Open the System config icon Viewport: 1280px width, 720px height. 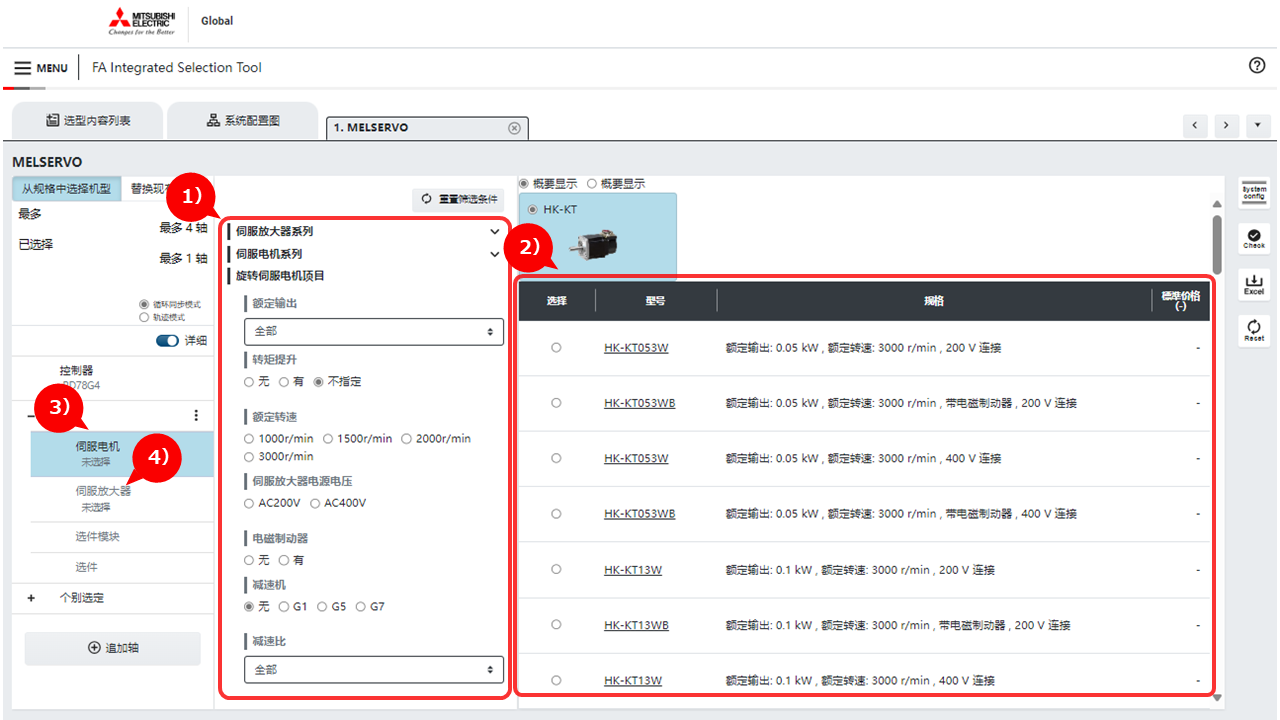pos(1254,191)
